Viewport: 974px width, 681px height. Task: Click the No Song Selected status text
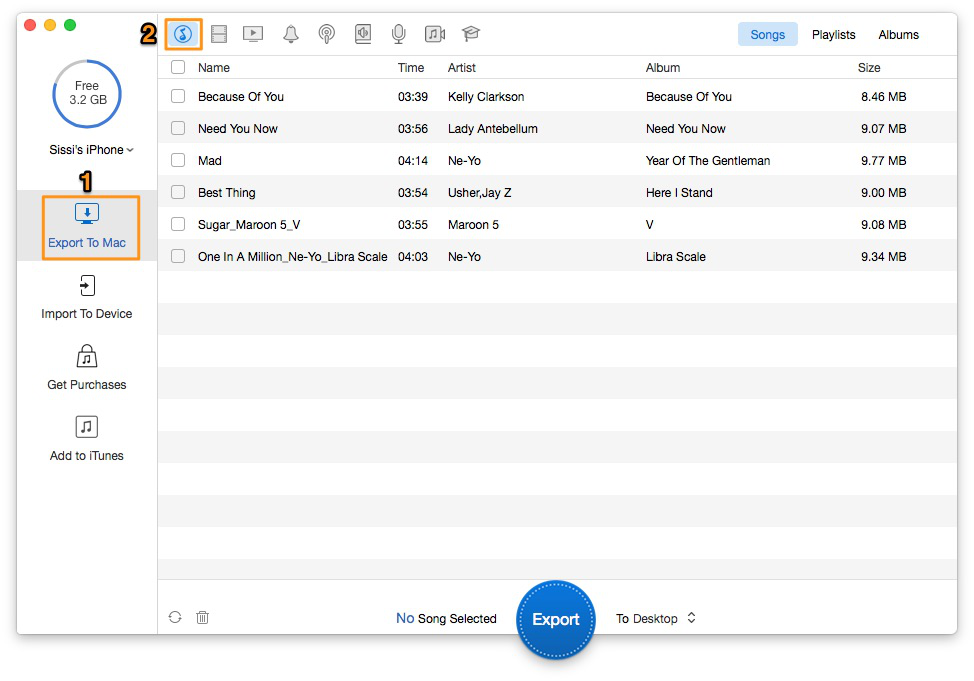click(x=446, y=618)
